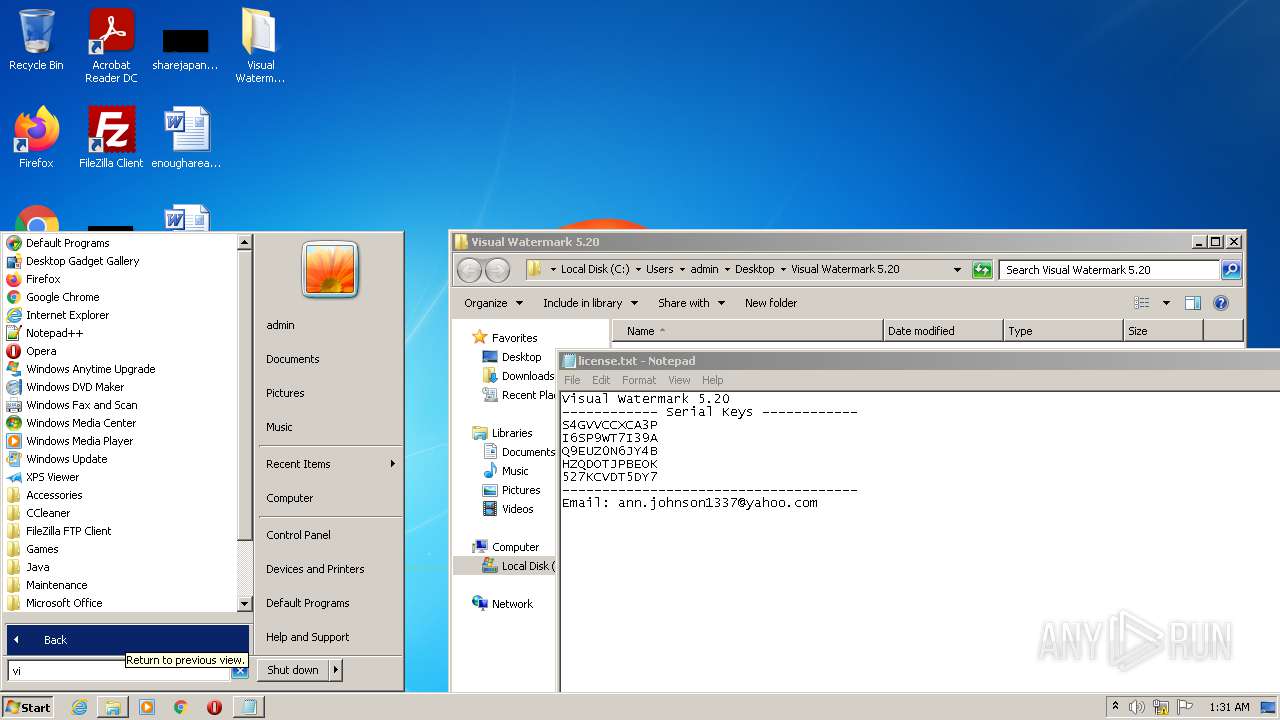1280x720 pixels.
Task: Open Notepad Format menu
Action: click(x=639, y=380)
